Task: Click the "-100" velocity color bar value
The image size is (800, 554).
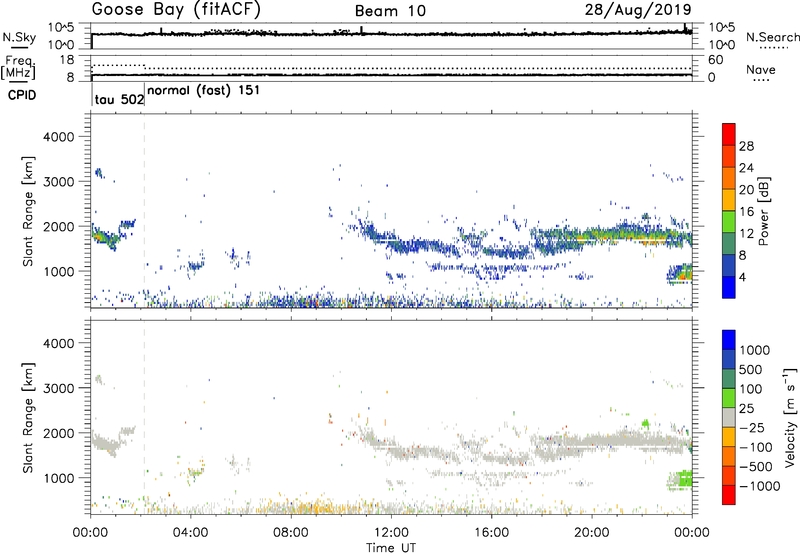Action: coord(756,447)
